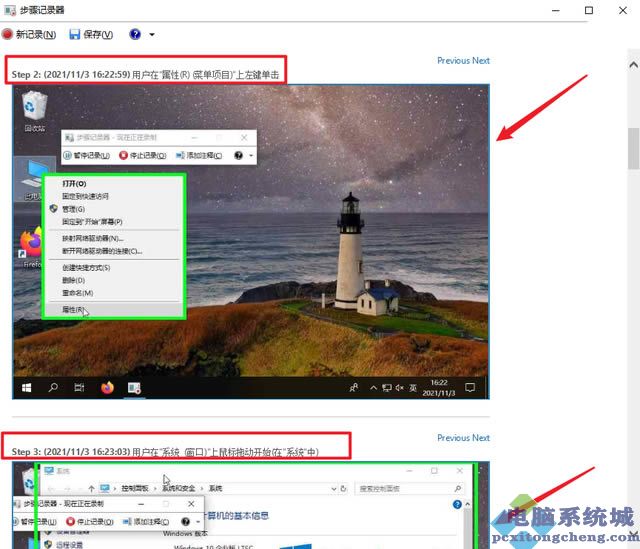This screenshot has height=549, width=640.
Task: Select 管理(G) in the context menu
Action: (73, 209)
